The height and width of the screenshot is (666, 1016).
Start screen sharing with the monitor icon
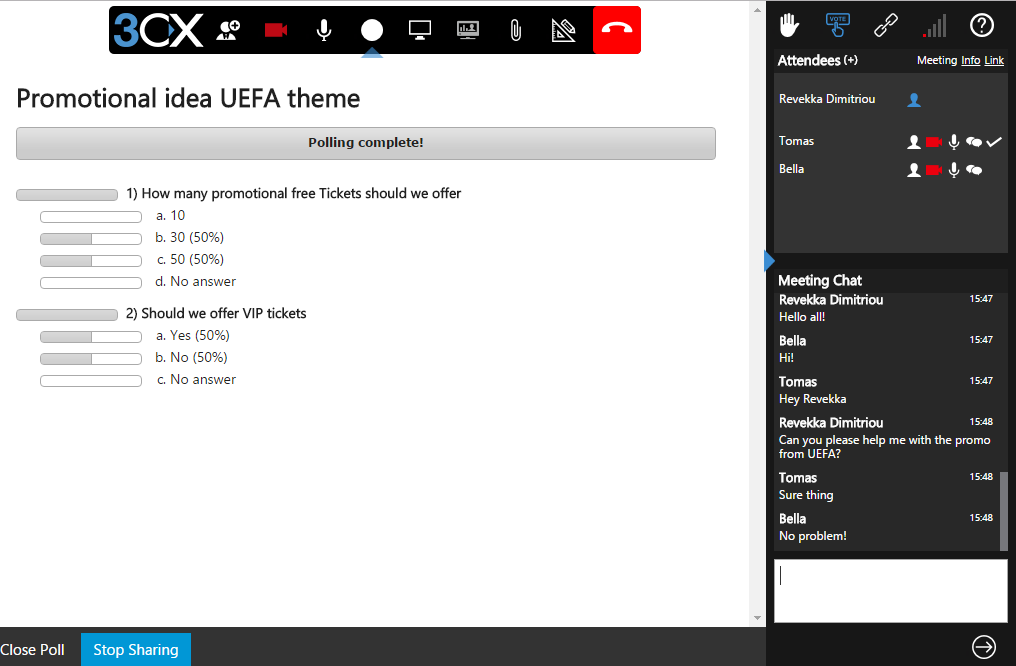click(x=420, y=30)
